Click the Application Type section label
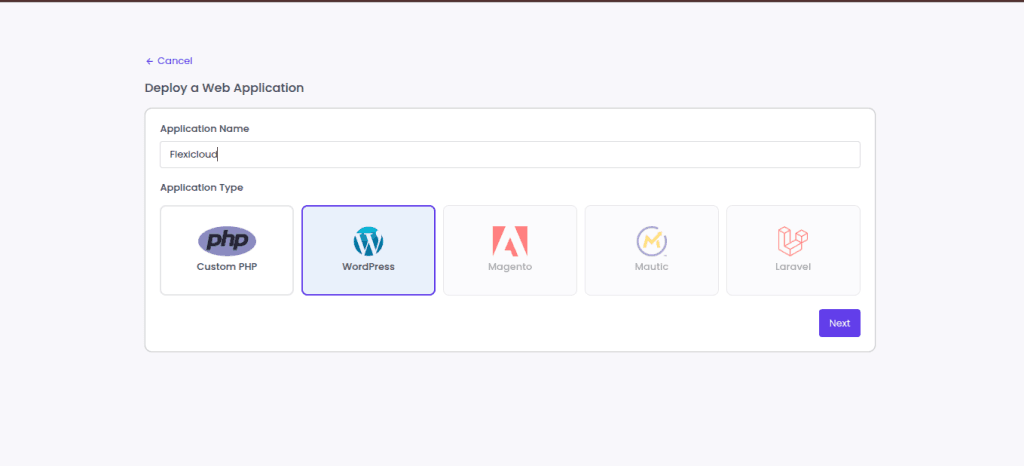 click(201, 187)
